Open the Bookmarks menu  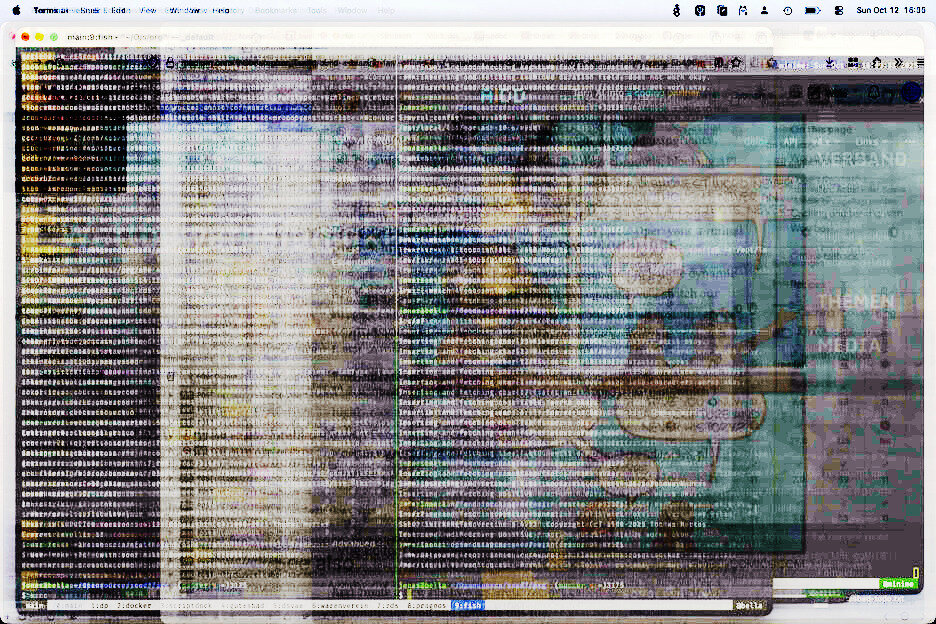[x=276, y=10]
